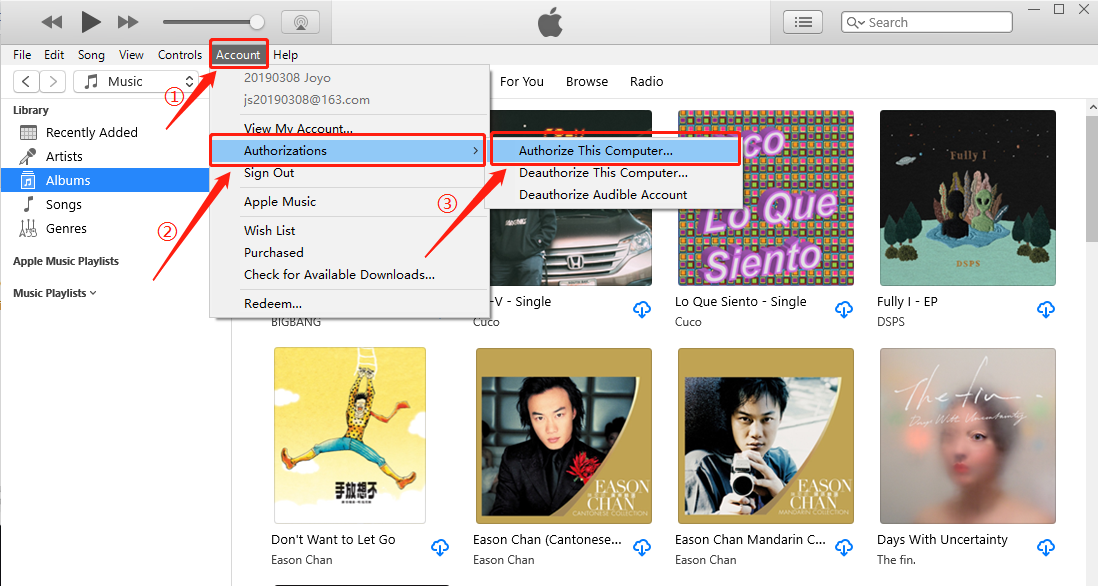Image resolution: width=1098 pixels, height=586 pixels.
Task: Download Lo Que Siento - Single
Action: (844, 309)
